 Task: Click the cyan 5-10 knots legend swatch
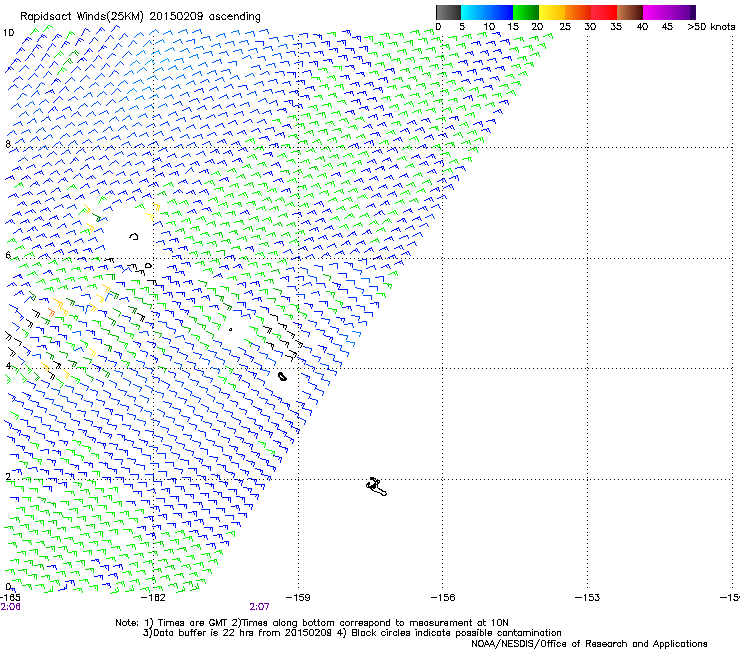474,12
